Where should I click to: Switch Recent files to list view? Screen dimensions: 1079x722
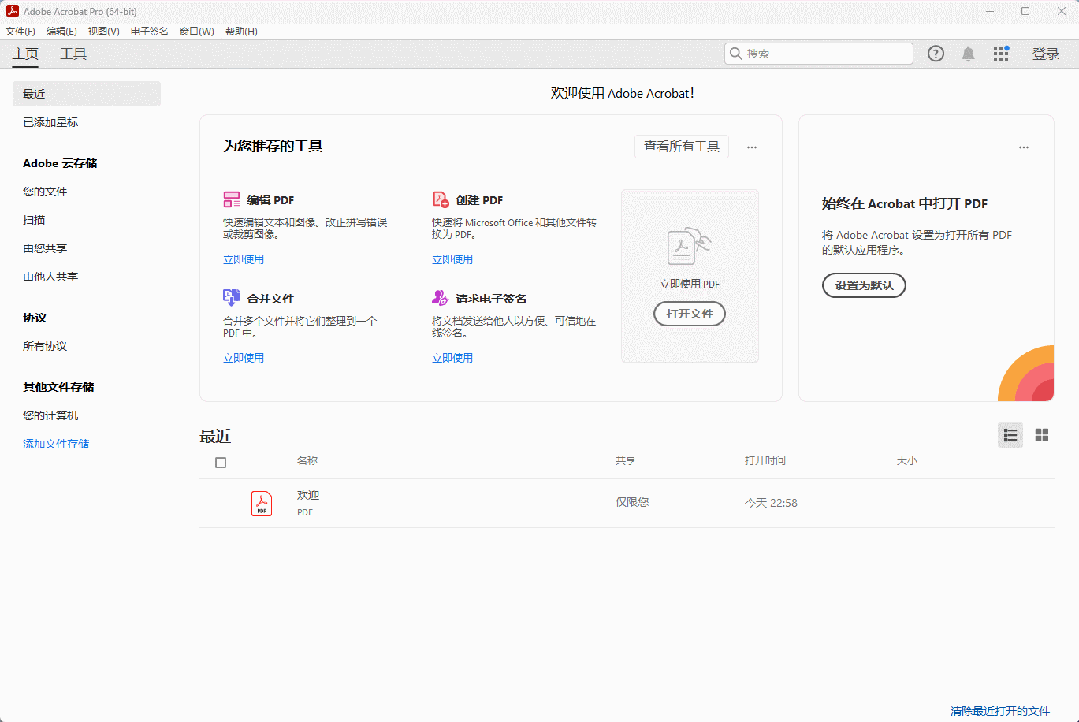pyautogui.click(x=1010, y=435)
